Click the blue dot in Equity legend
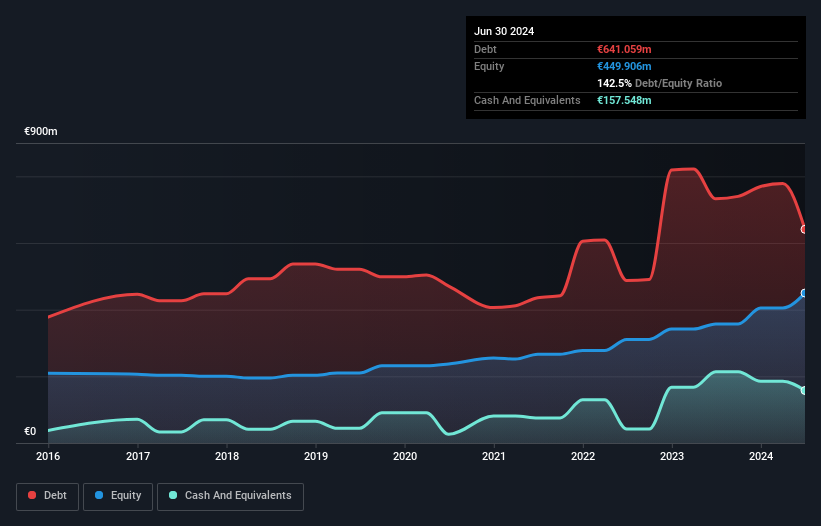 pyautogui.click(x=99, y=495)
